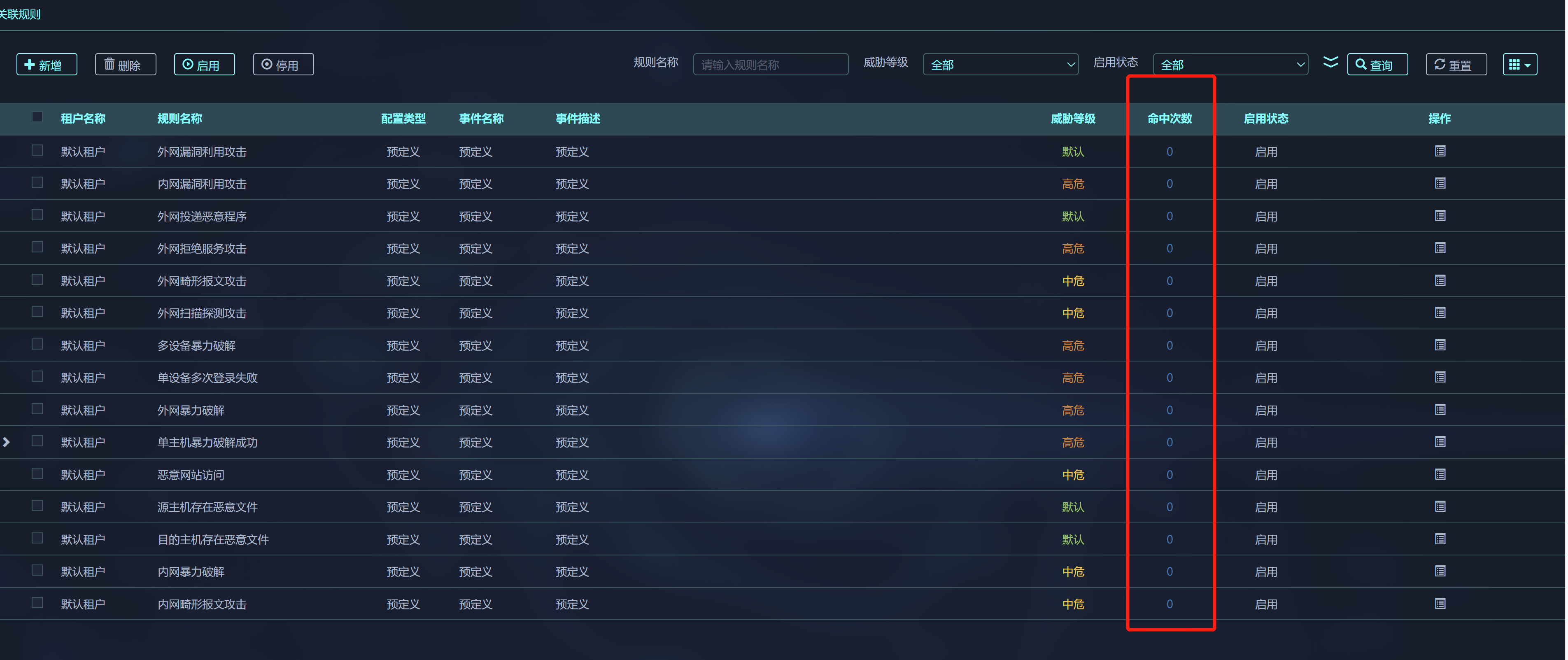Check the 外网投递恶意程序 row checkbox
1568x660 pixels.
(x=37, y=215)
